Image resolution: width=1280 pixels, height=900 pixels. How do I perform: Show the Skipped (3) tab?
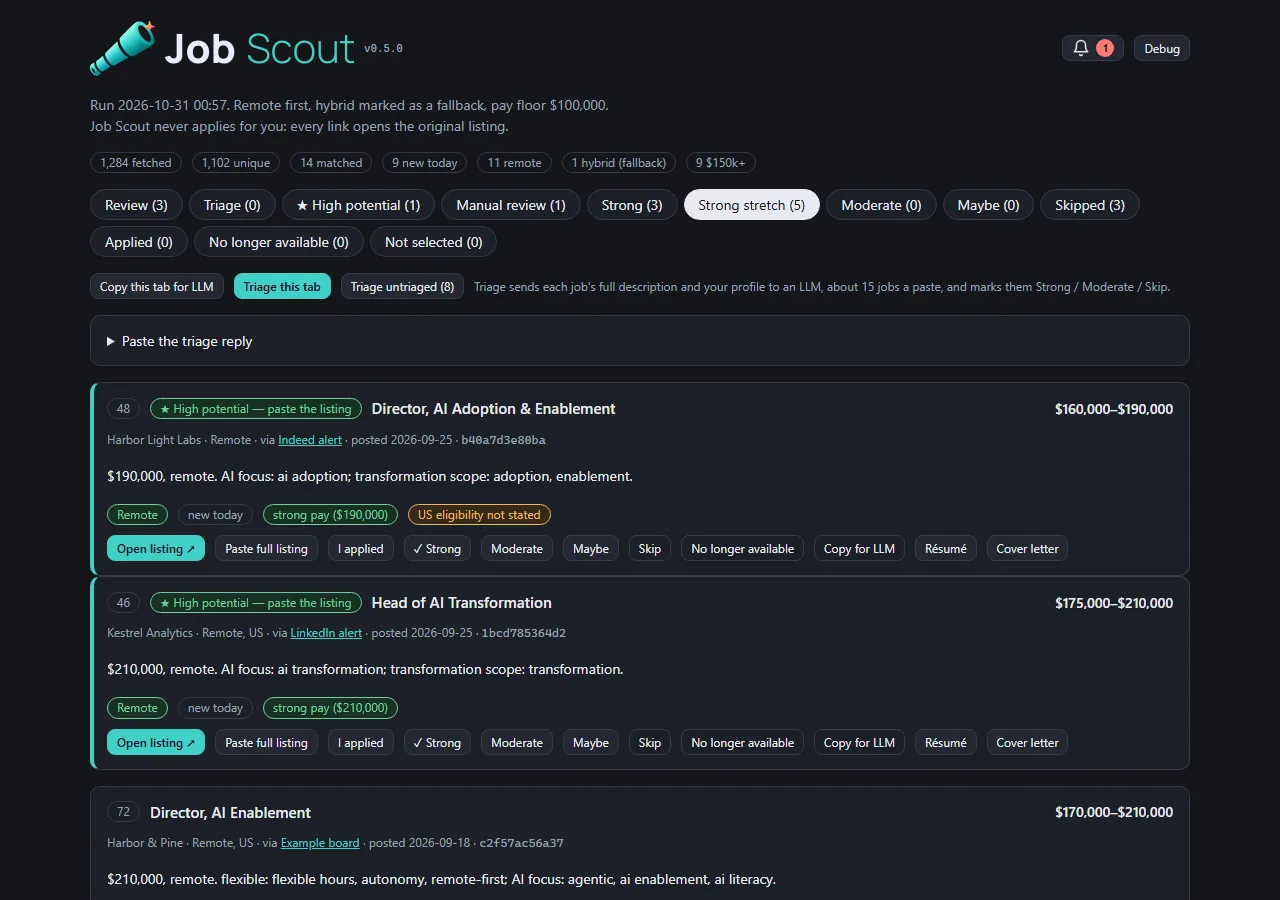tap(1090, 205)
